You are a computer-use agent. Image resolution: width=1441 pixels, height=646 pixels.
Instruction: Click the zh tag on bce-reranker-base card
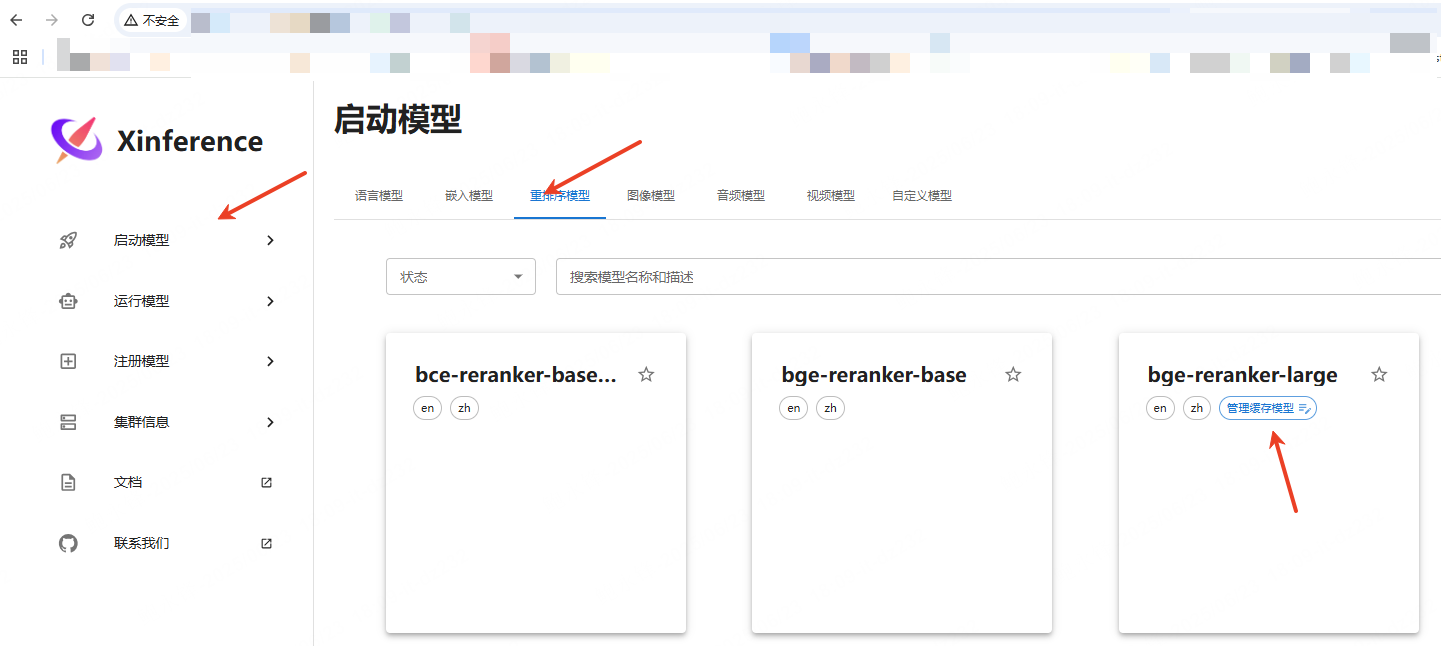coord(464,408)
